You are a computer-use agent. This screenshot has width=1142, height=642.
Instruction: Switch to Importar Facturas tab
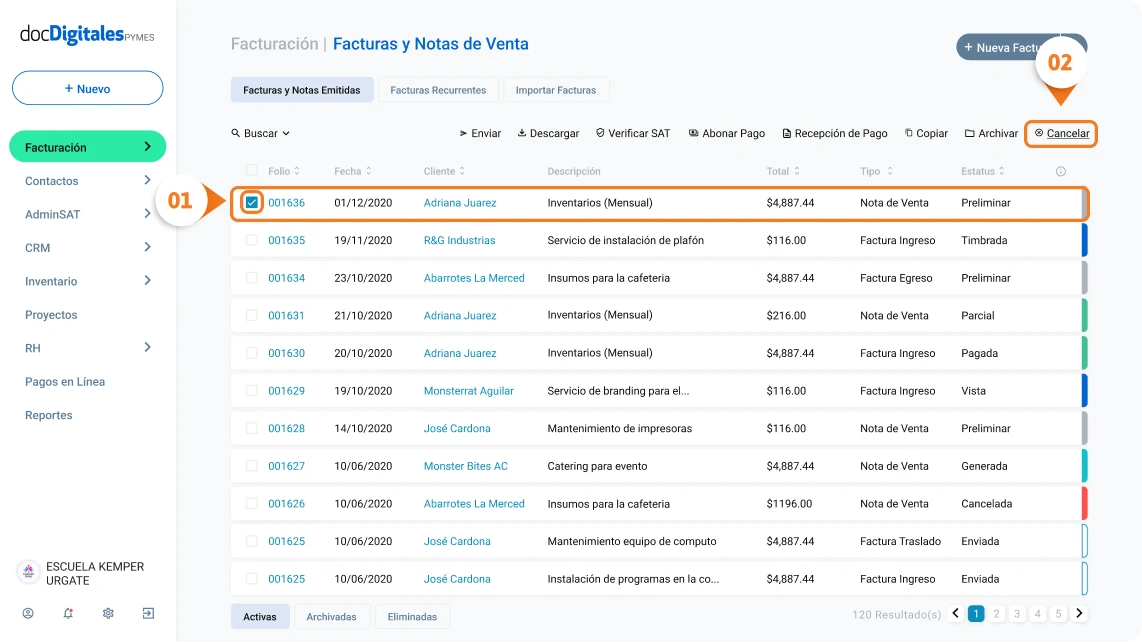pyautogui.click(x=556, y=90)
